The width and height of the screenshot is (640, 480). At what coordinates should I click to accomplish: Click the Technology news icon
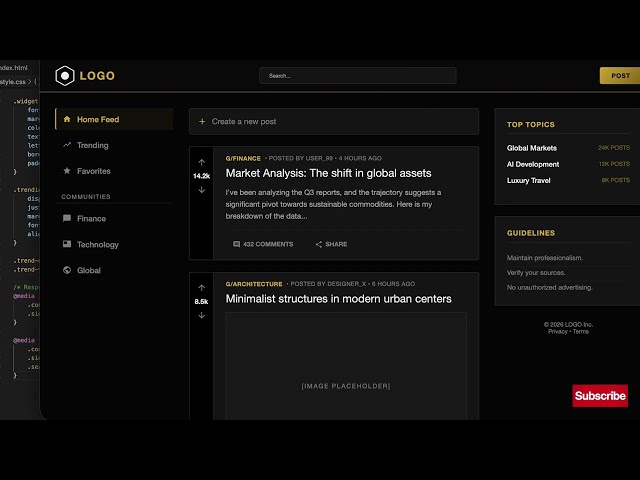67,244
